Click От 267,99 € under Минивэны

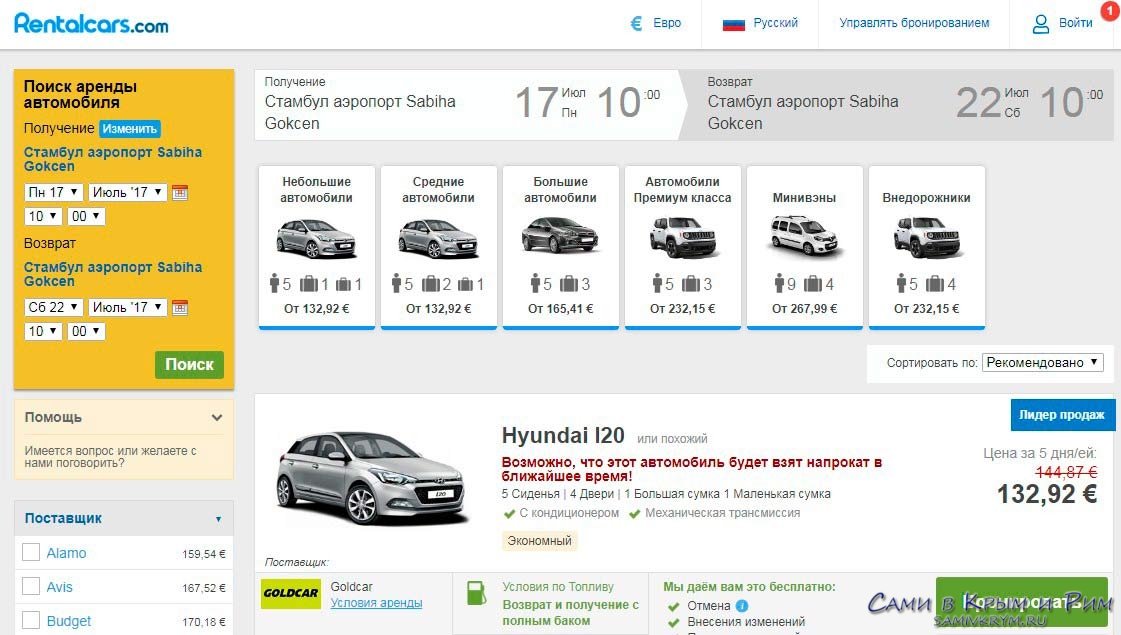[x=804, y=309]
